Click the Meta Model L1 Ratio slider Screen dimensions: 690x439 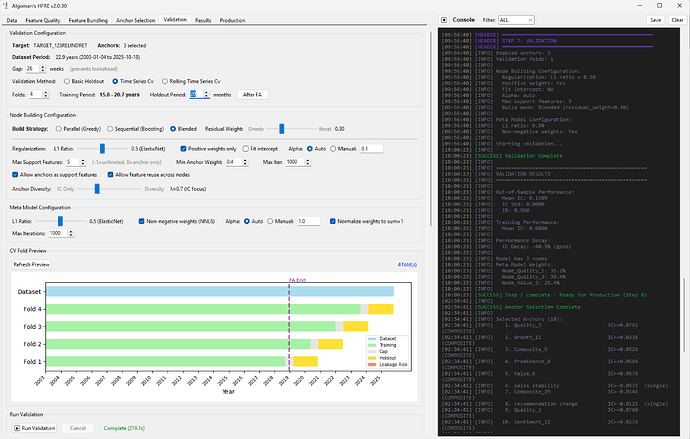[x=60, y=221]
